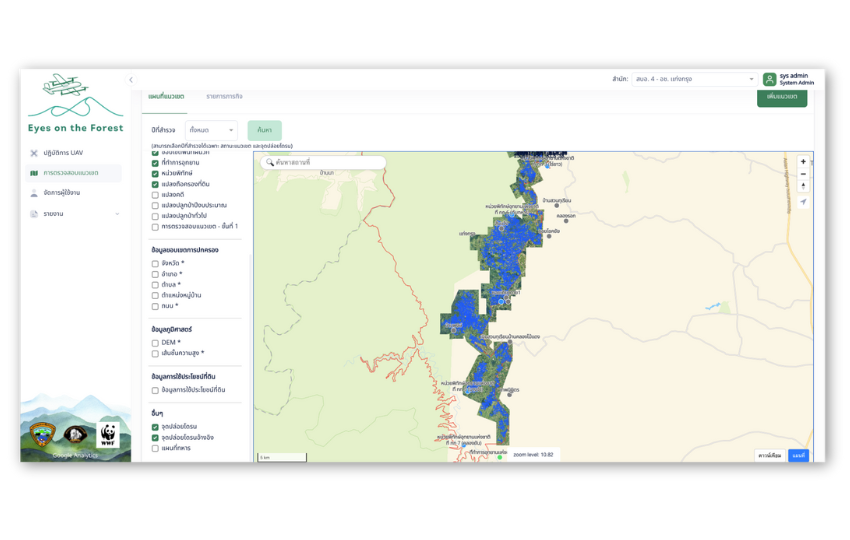Open the สำนัก office selector dropdown
This screenshot has width=850, height=540.
point(694,79)
